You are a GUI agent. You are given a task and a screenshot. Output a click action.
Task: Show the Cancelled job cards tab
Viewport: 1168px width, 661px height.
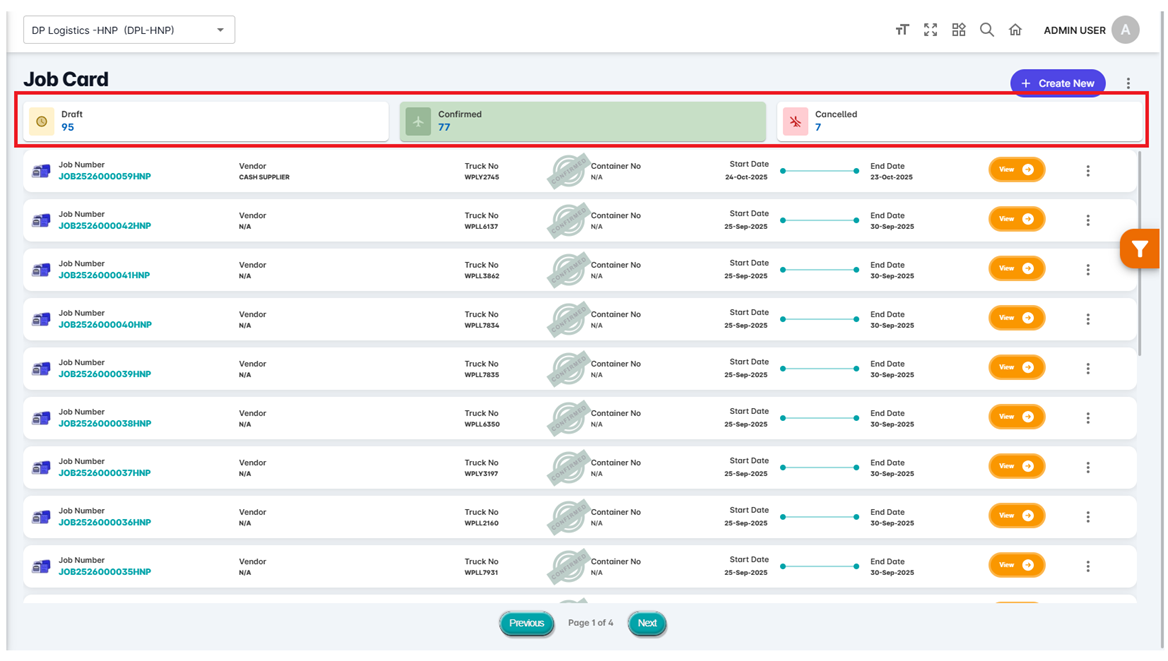(x=959, y=121)
